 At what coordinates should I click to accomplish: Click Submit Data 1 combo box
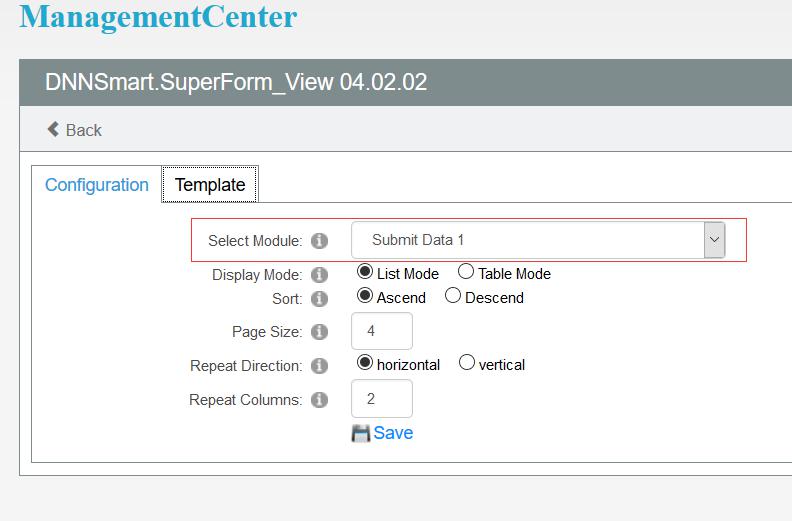tap(538, 240)
